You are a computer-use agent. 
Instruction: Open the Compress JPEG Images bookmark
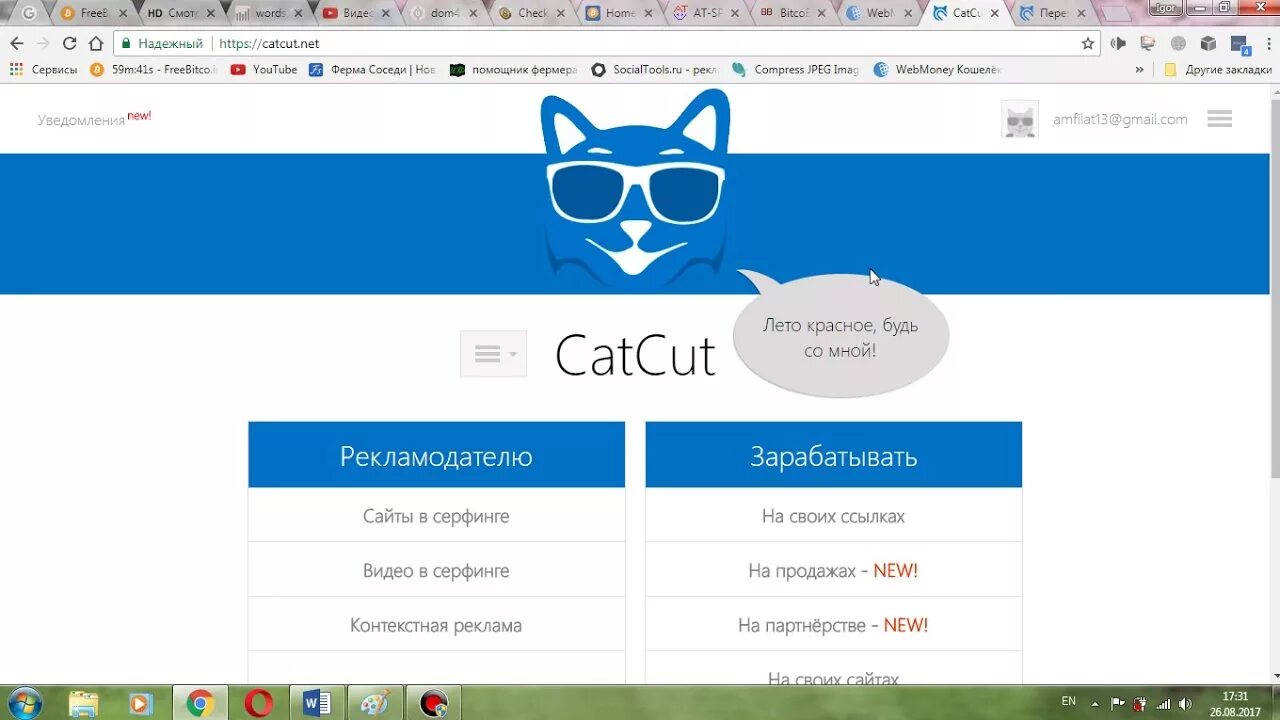(796, 70)
